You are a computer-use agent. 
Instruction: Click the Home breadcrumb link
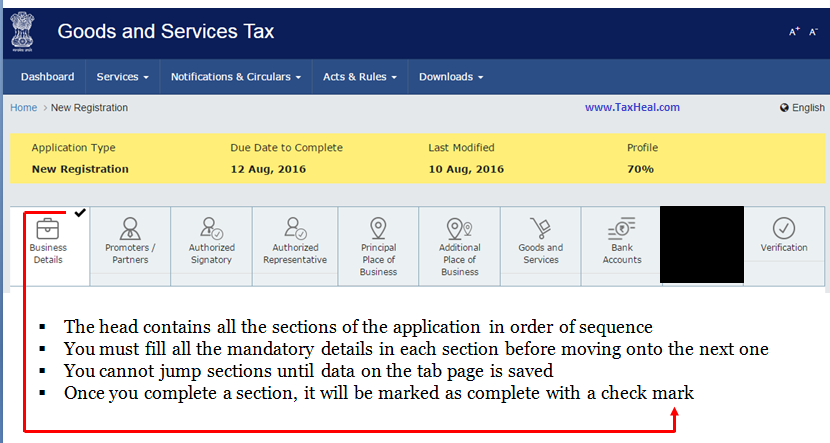[23, 108]
